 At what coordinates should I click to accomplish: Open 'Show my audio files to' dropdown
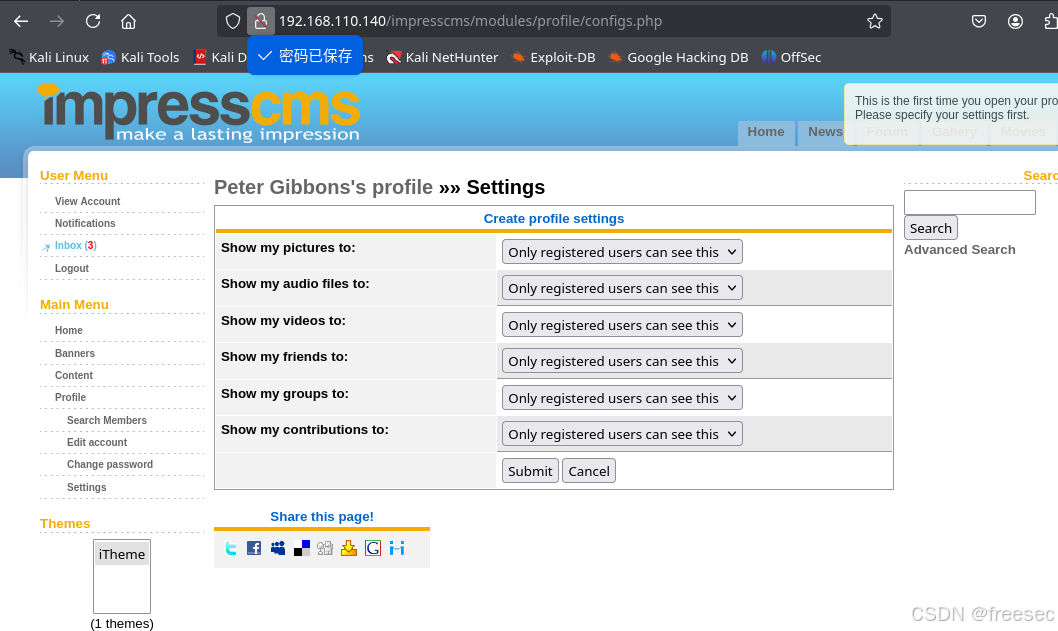[x=621, y=288]
